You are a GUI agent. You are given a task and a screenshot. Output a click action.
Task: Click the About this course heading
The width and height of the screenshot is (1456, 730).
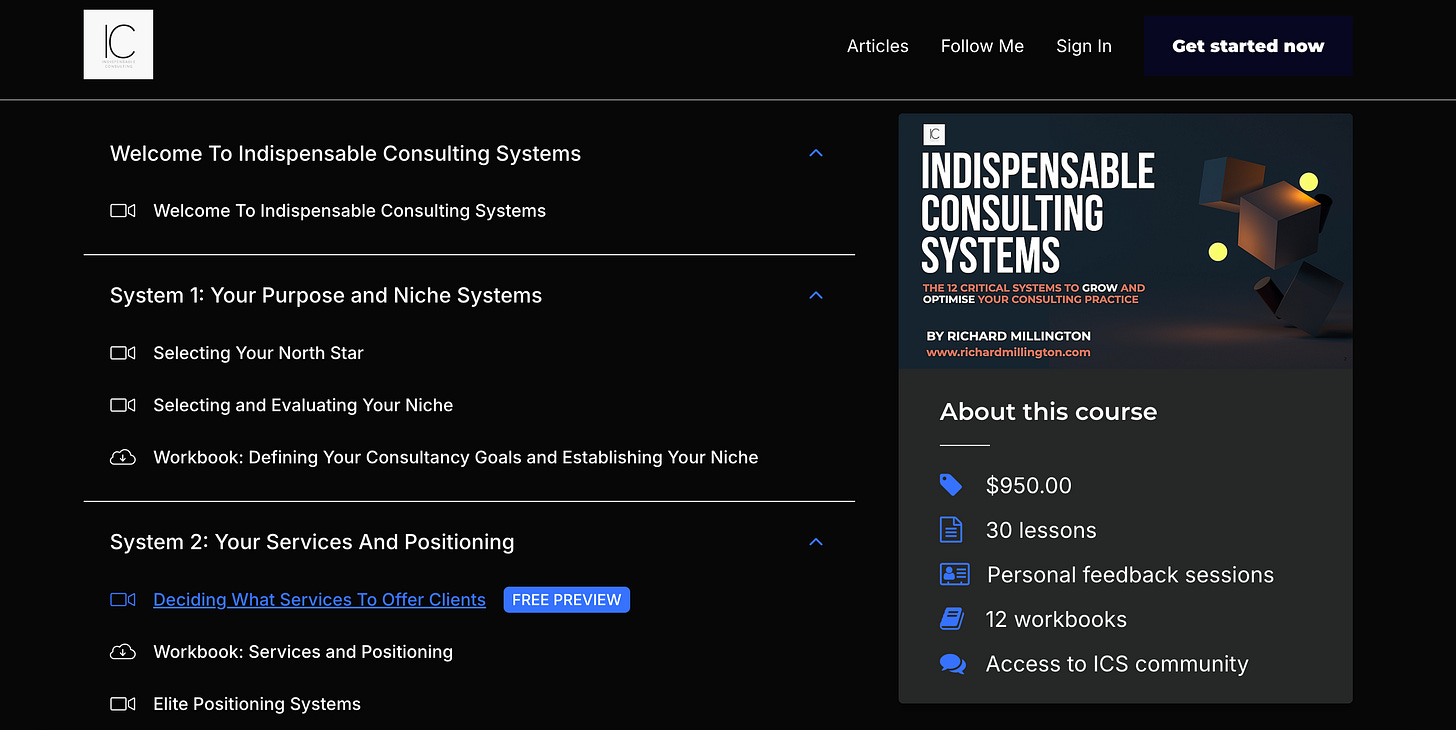point(1048,412)
